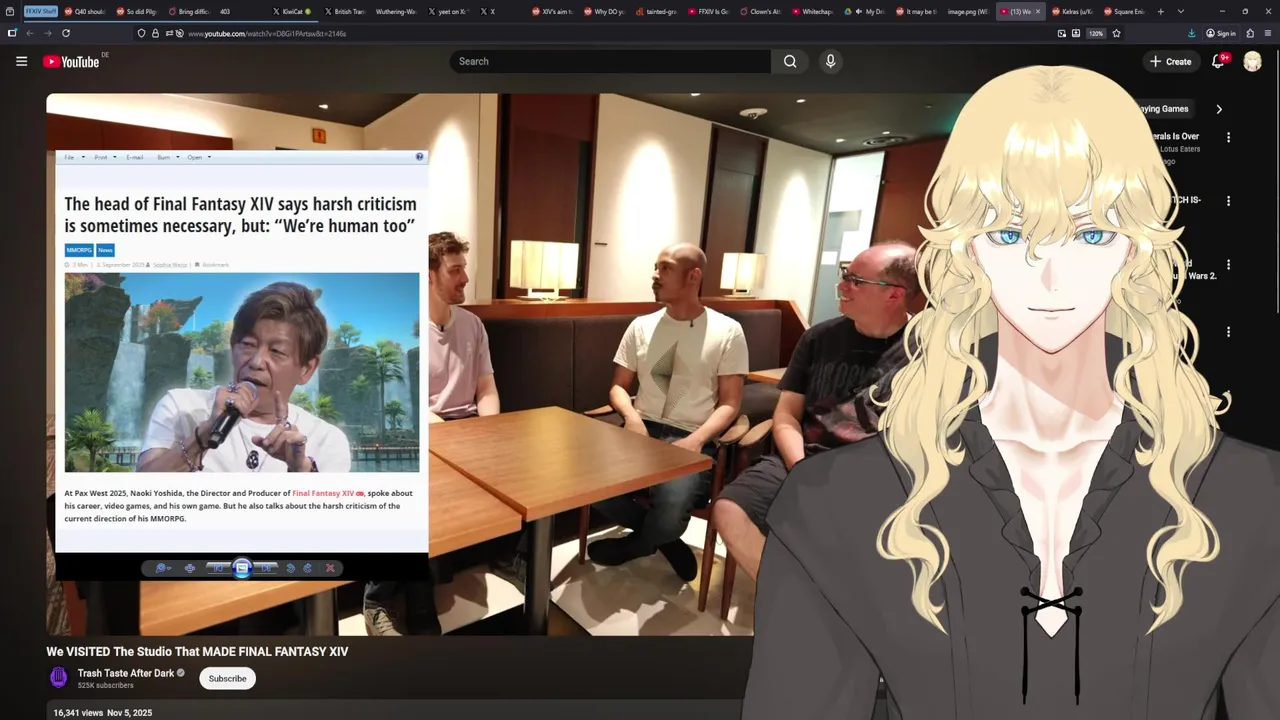Open options menu for 'Wars 2.' video

click(x=1228, y=265)
